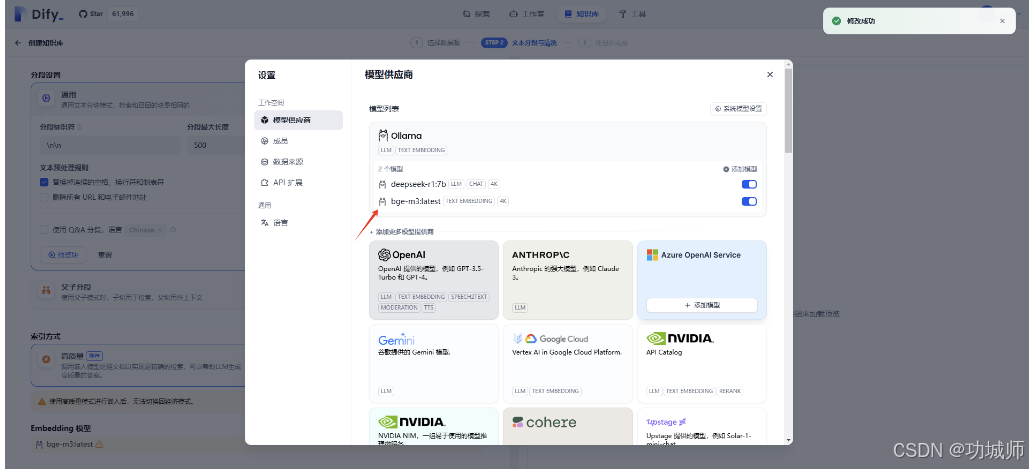Click the translate icon beside 语言

click(x=264, y=222)
